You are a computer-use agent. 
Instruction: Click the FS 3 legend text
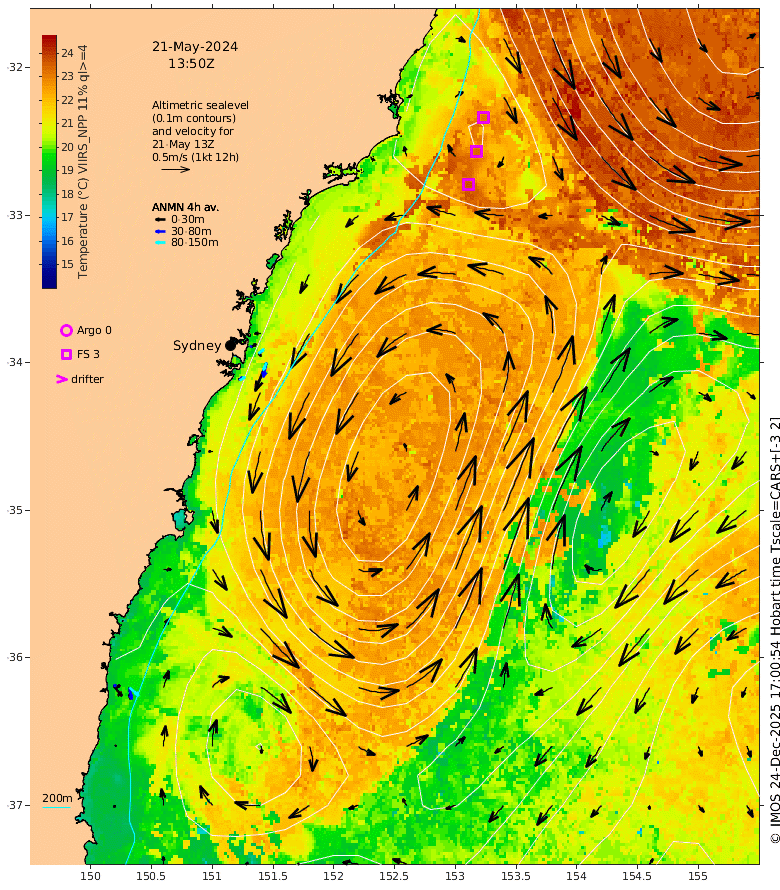click(x=88, y=354)
